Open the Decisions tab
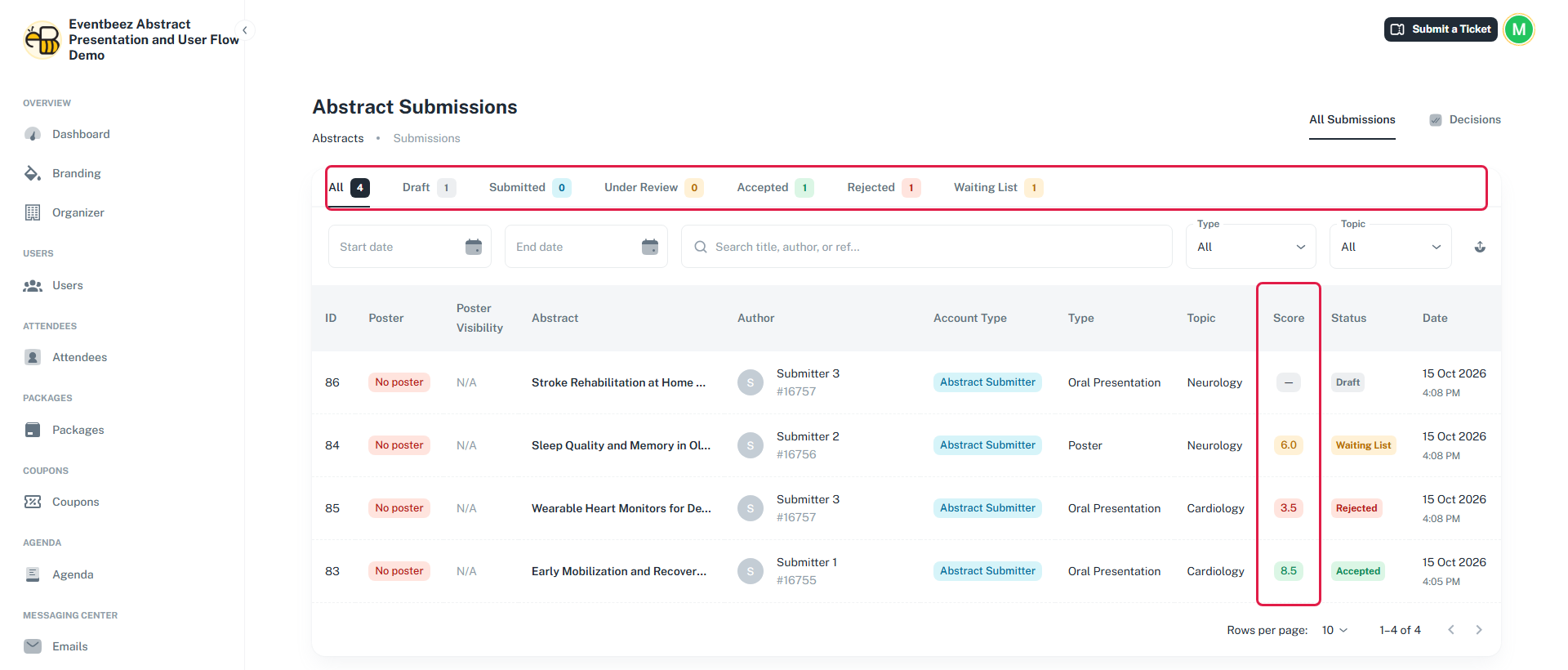Image resolution: width=1568 pixels, height=670 pixels. tap(1465, 119)
